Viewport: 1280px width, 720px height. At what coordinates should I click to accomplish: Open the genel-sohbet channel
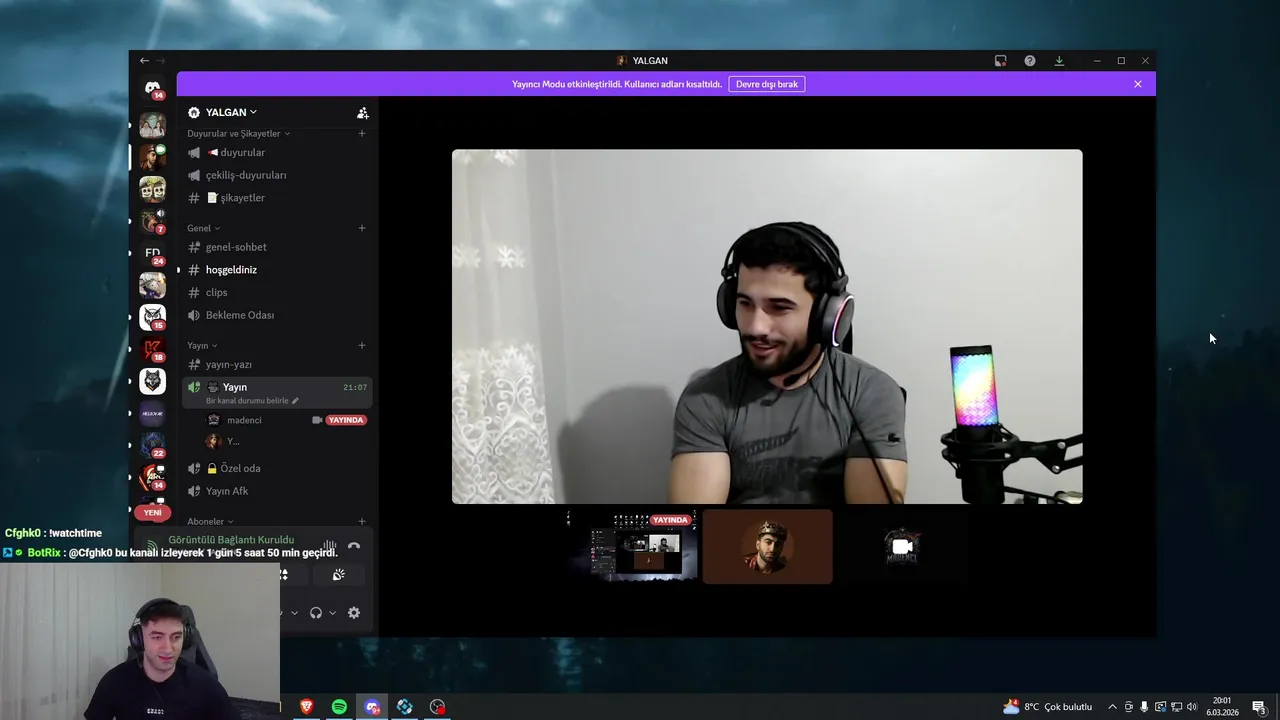[277, 247]
